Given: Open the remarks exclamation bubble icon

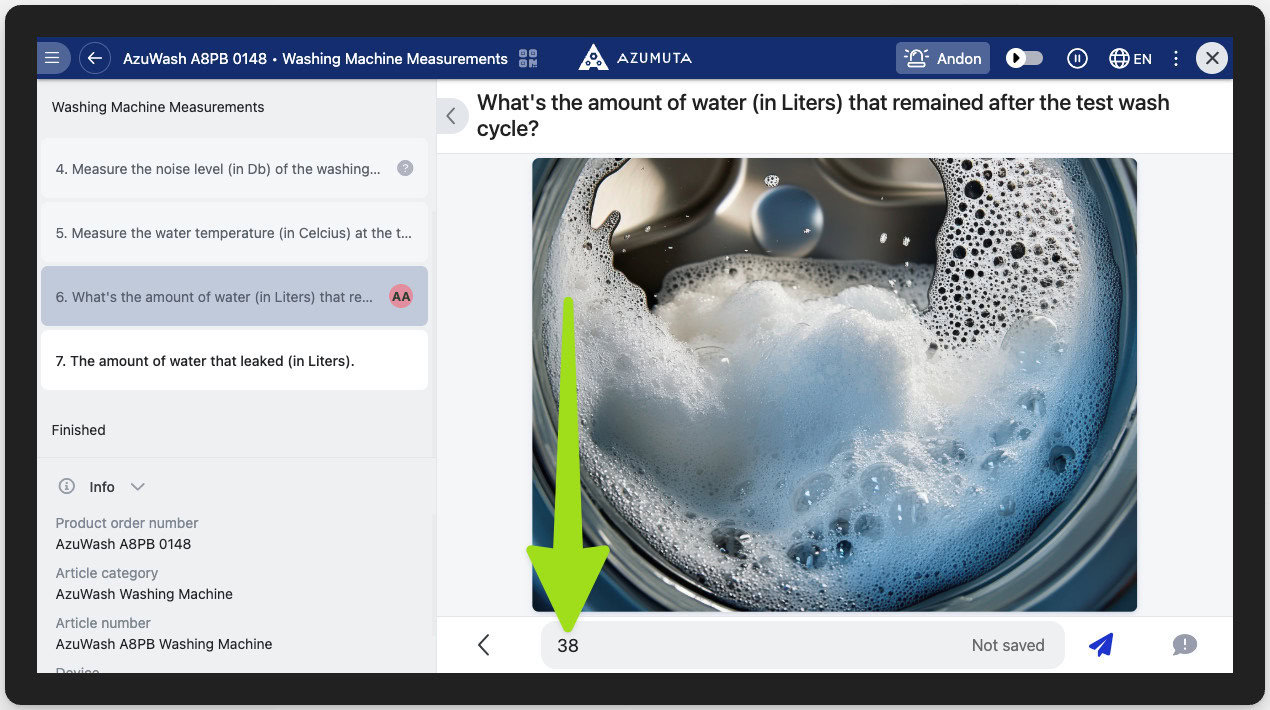Looking at the screenshot, I should point(1185,645).
